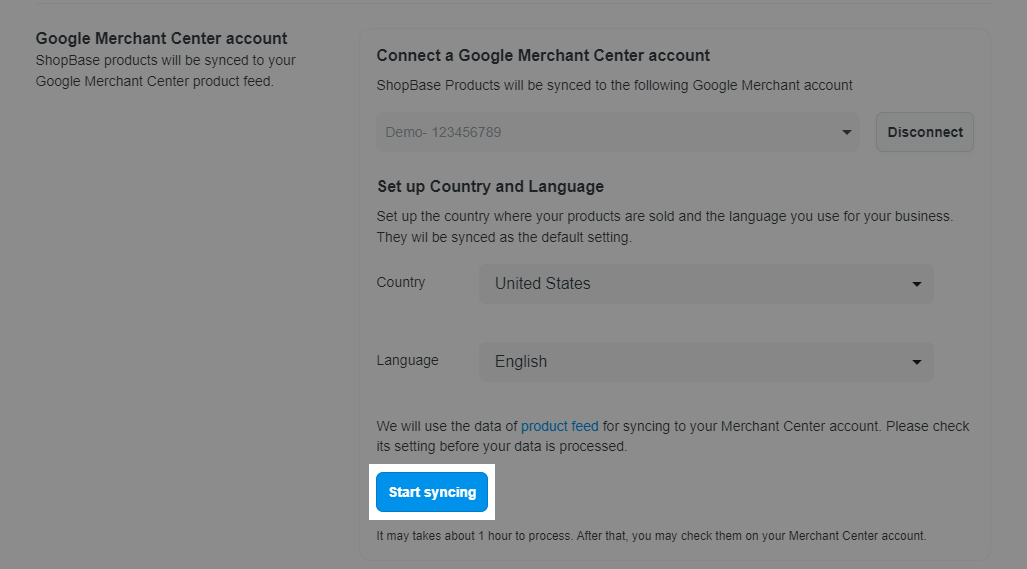
Task: Click the default setting explanation paragraph
Action: click(x=665, y=227)
